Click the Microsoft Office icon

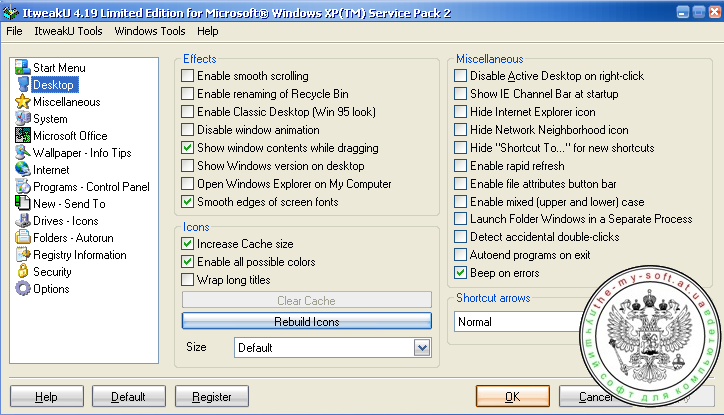point(22,136)
